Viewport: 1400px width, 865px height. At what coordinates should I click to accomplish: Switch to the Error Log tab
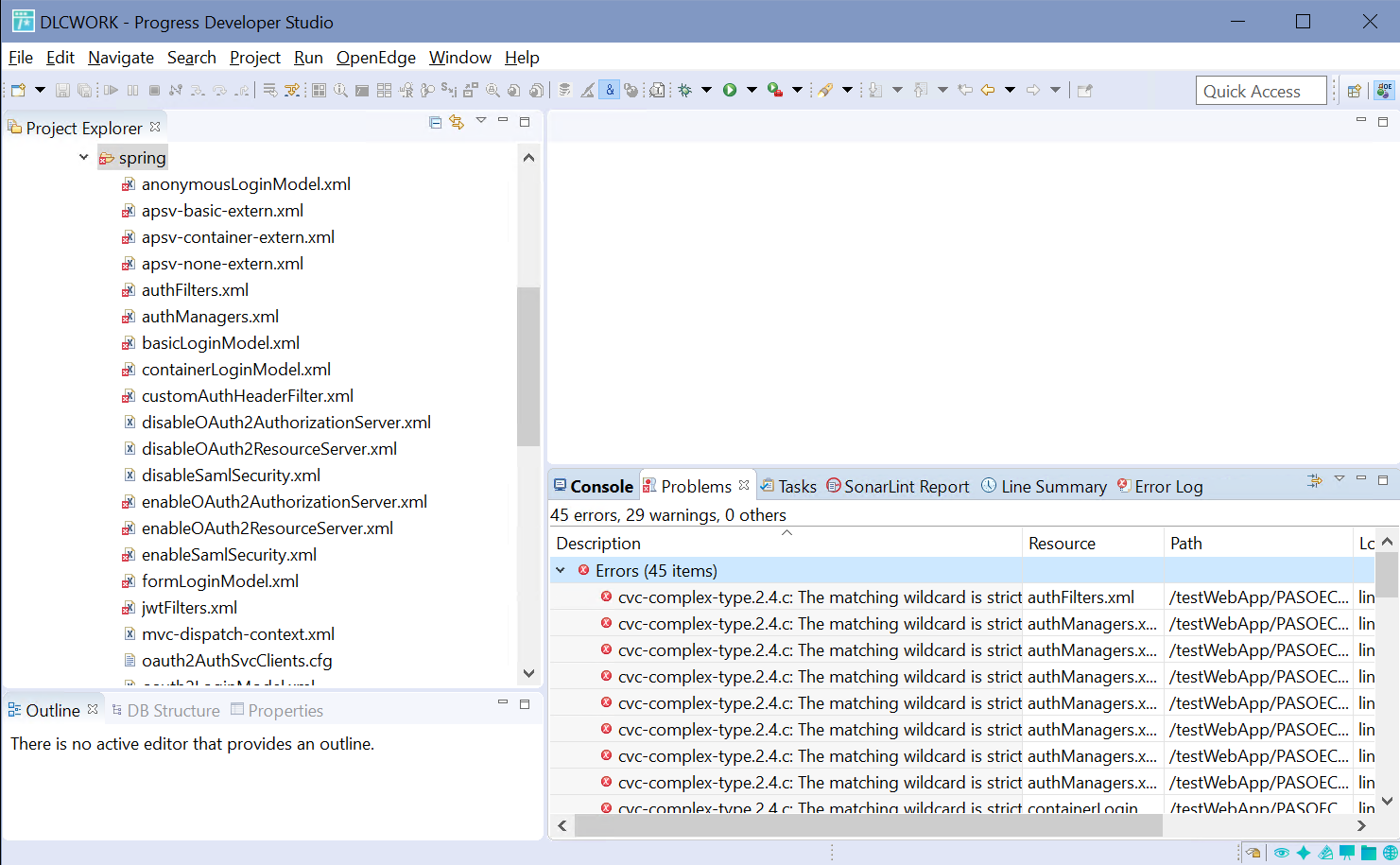(x=1160, y=486)
